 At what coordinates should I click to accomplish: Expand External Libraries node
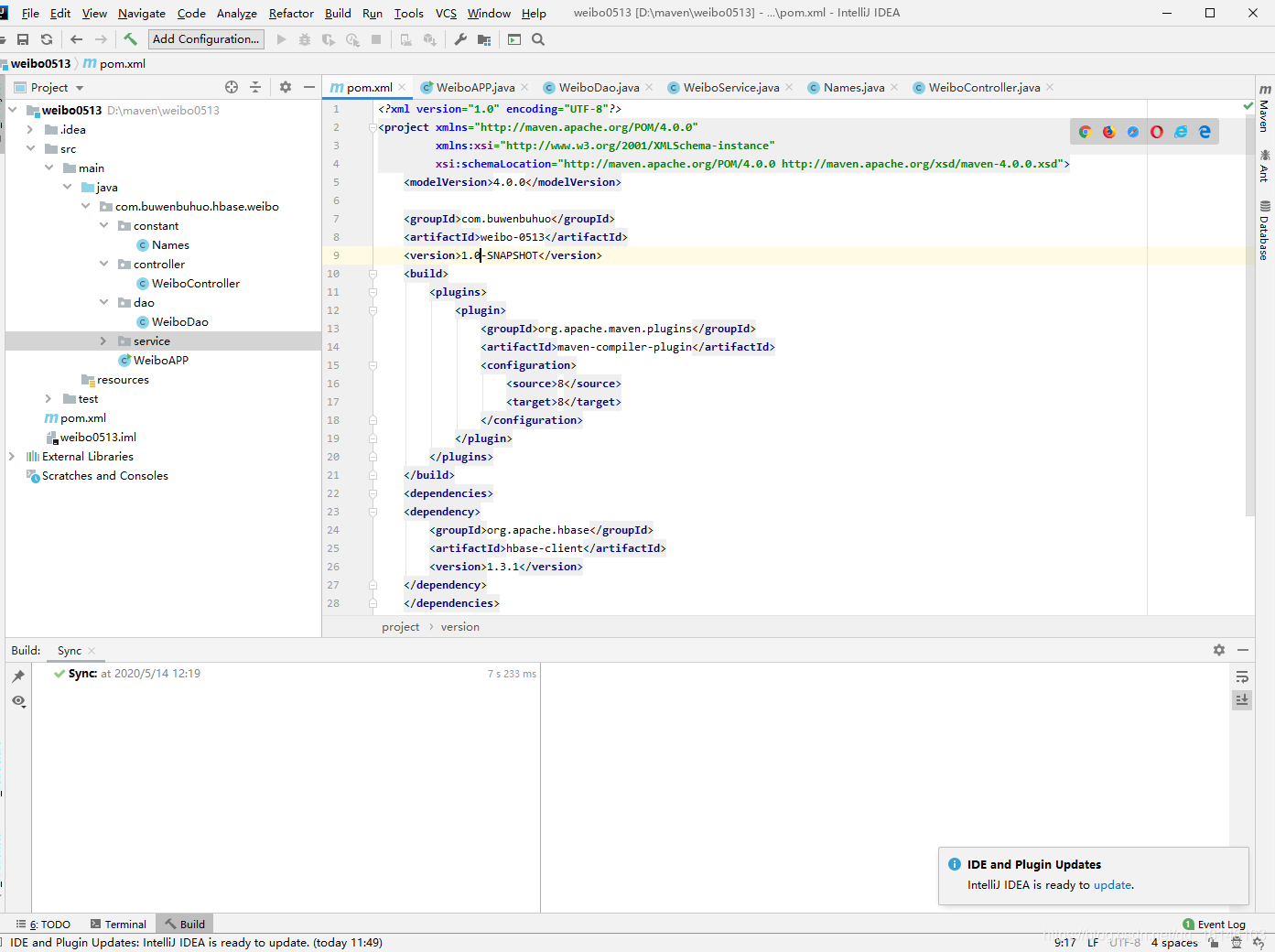[12, 456]
